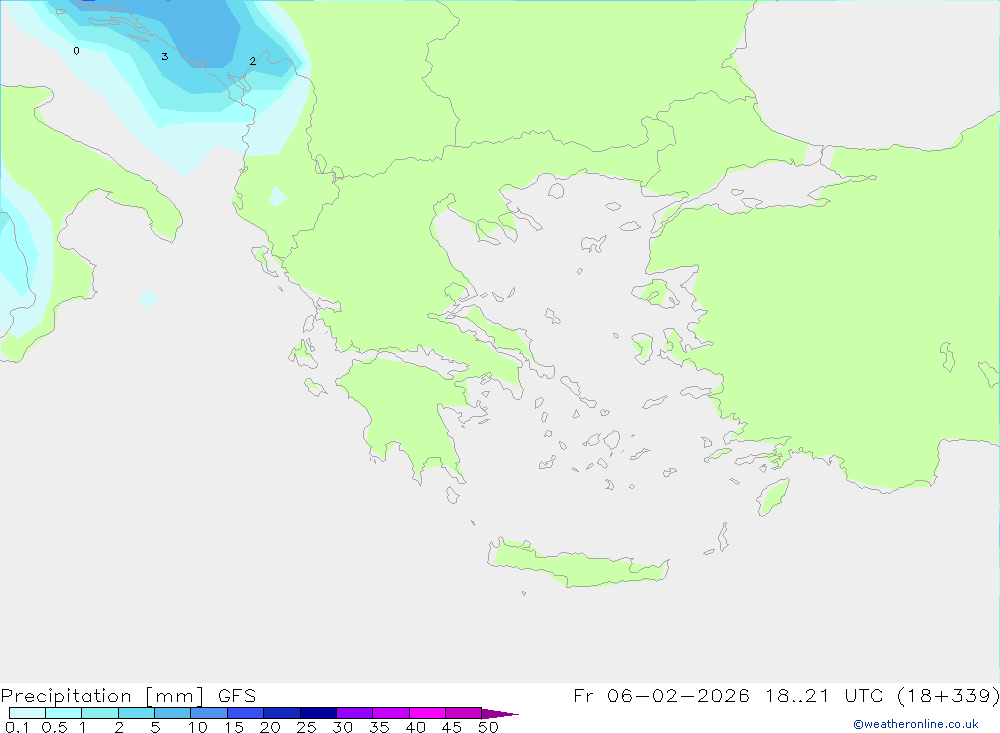
Task: Click the '3' precipitation value on map
Action: [165, 56]
